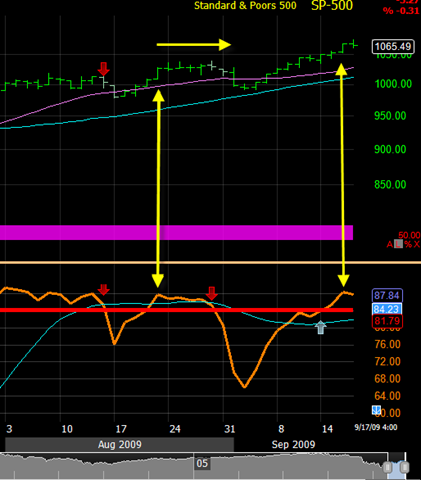Click the red X to close the pane
This screenshot has width=421, height=480.
[416, 244]
